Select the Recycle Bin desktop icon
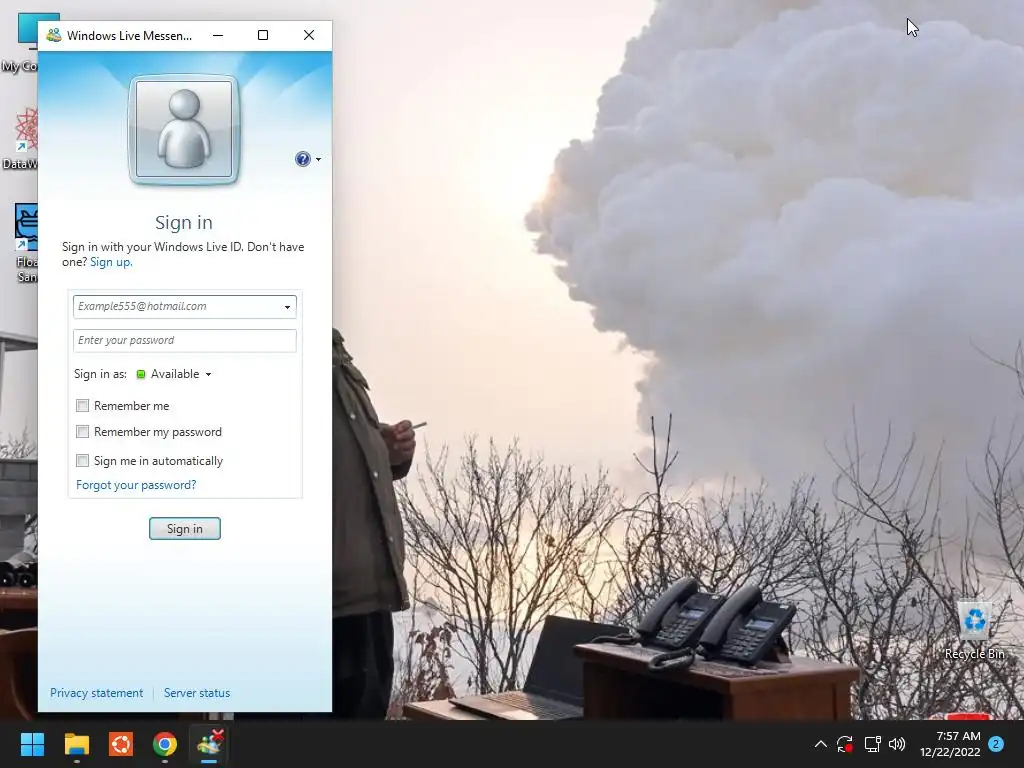Screen dimensions: 1024x768 point(974,631)
